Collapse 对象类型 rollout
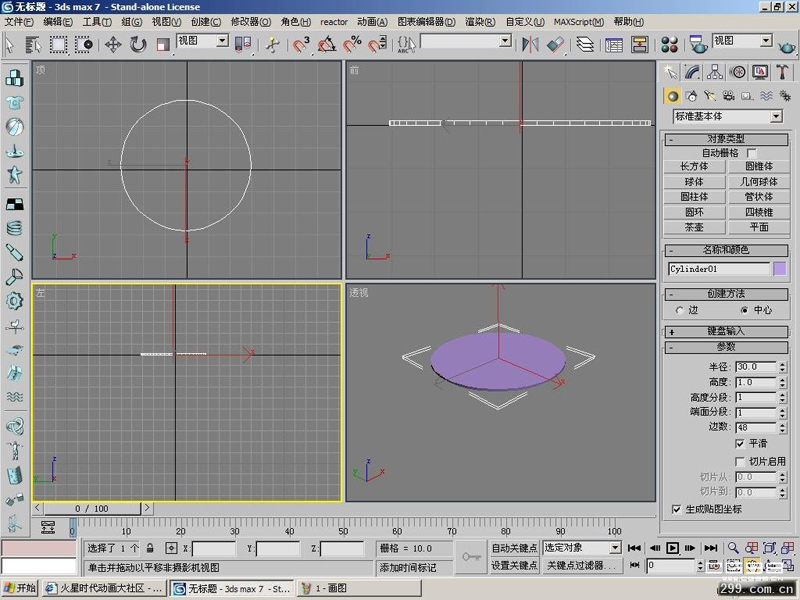Screen dimensions: 800x600 pyautogui.click(x=726, y=139)
